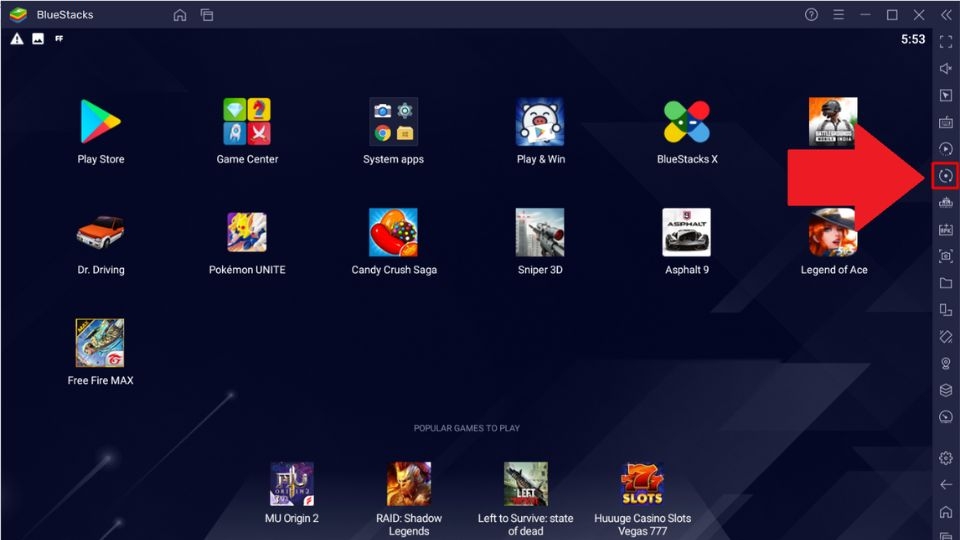Click the Install APK icon in sidebar
This screenshot has height=540, width=960.
point(946,230)
